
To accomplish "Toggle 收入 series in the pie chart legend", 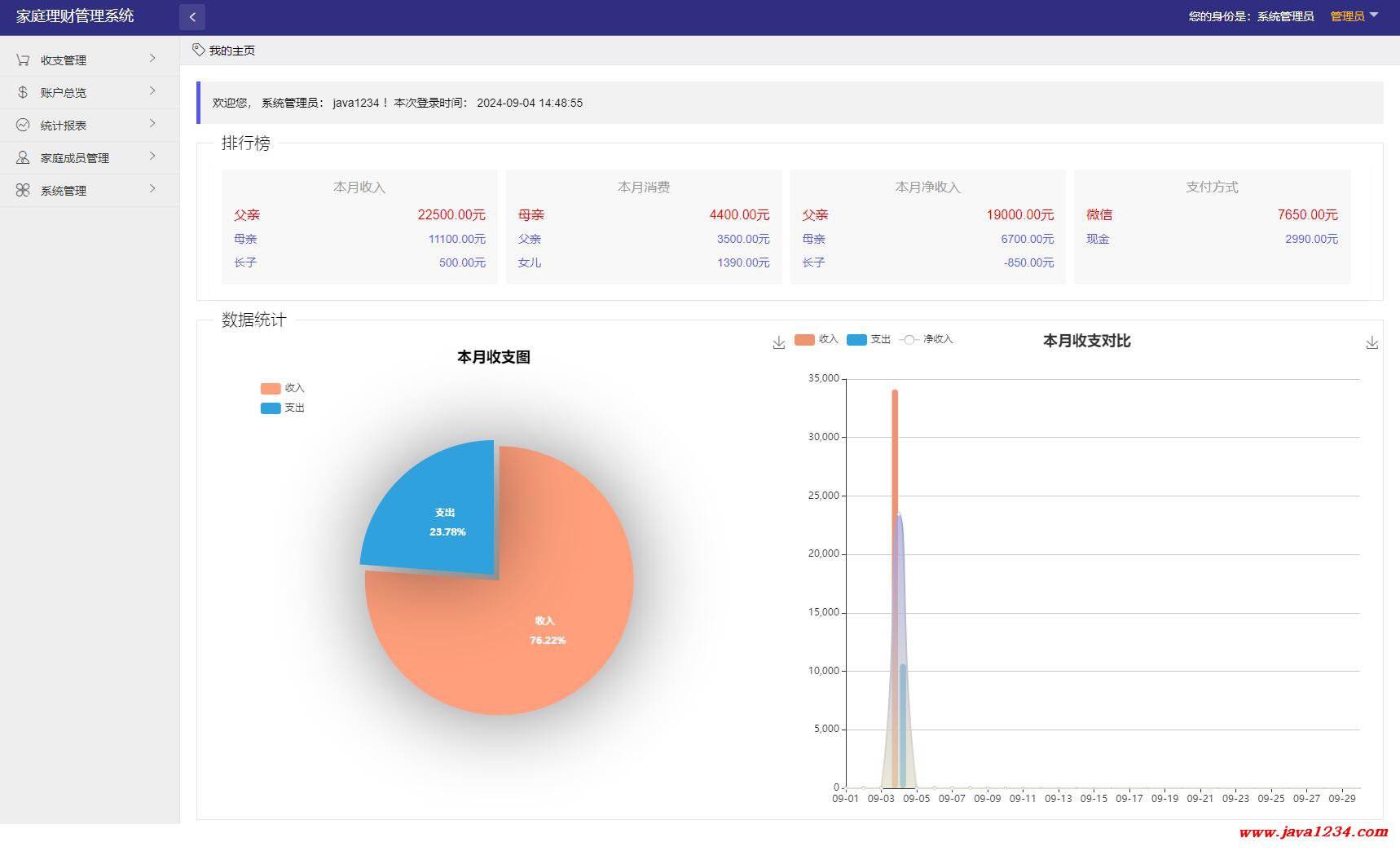I will pos(282,389).
